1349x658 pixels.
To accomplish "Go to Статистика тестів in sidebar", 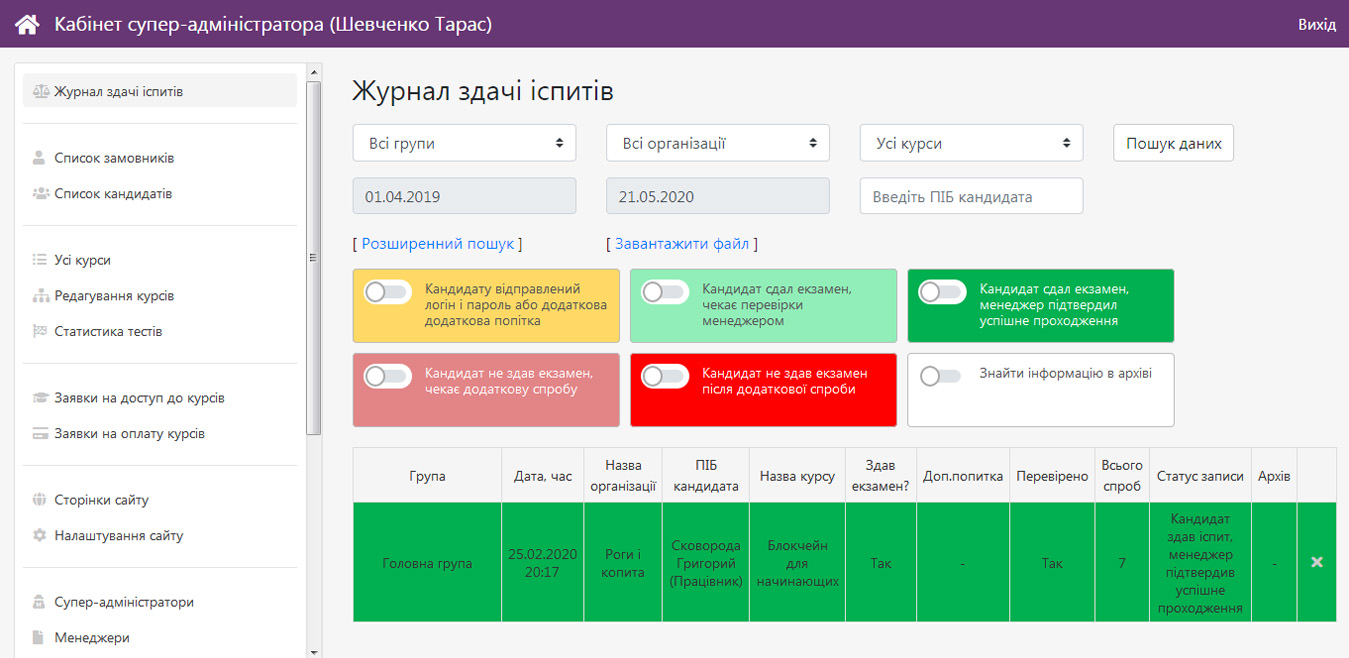I will (x=108, y=331).
